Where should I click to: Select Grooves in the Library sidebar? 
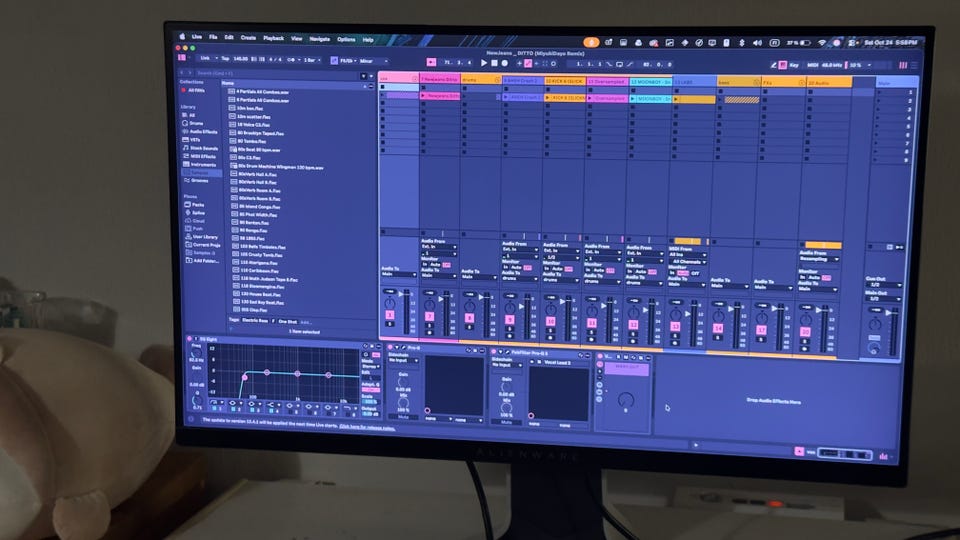[200, 181]
